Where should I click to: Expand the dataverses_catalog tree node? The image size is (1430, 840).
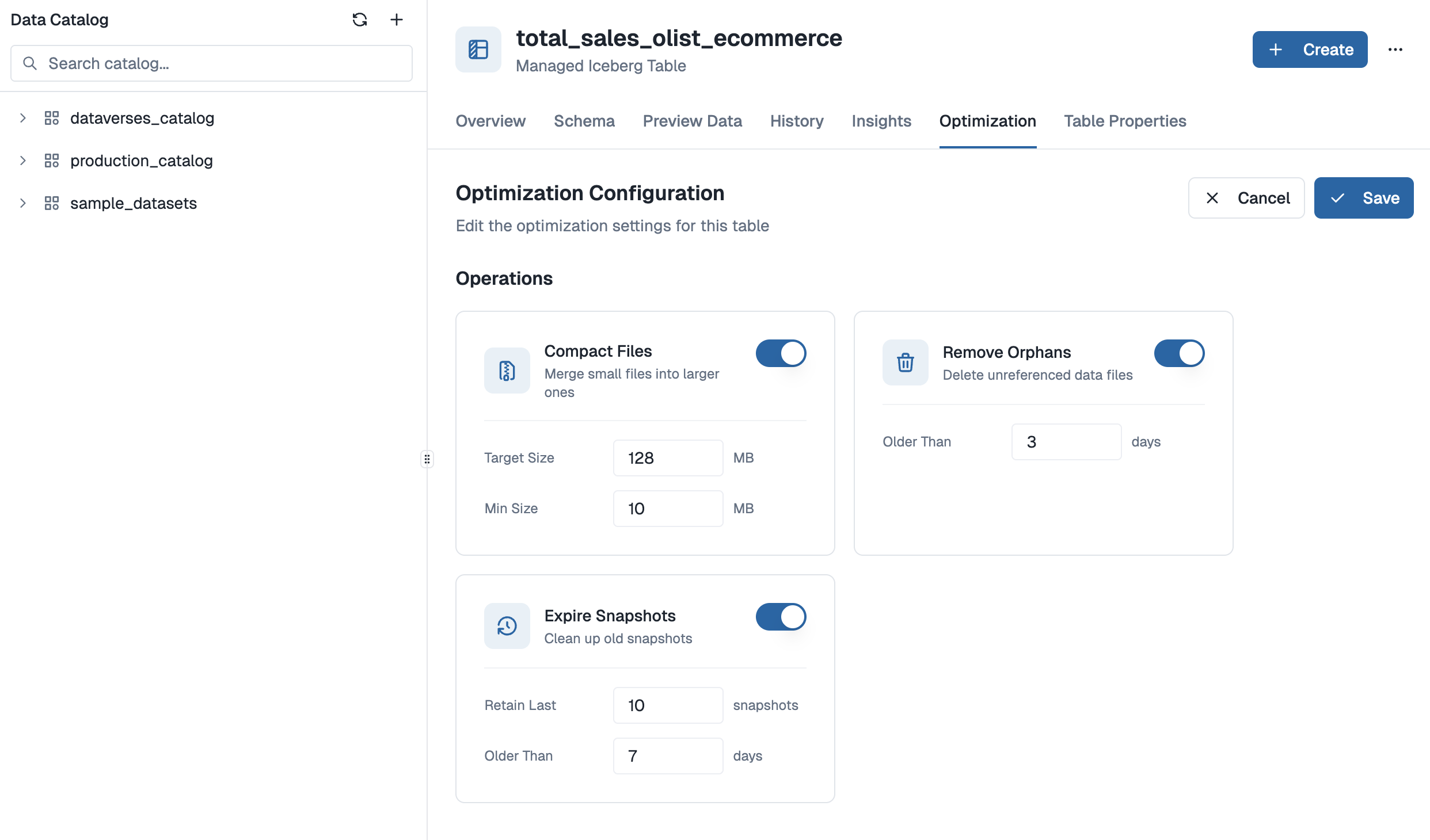[x=23, y=118]
